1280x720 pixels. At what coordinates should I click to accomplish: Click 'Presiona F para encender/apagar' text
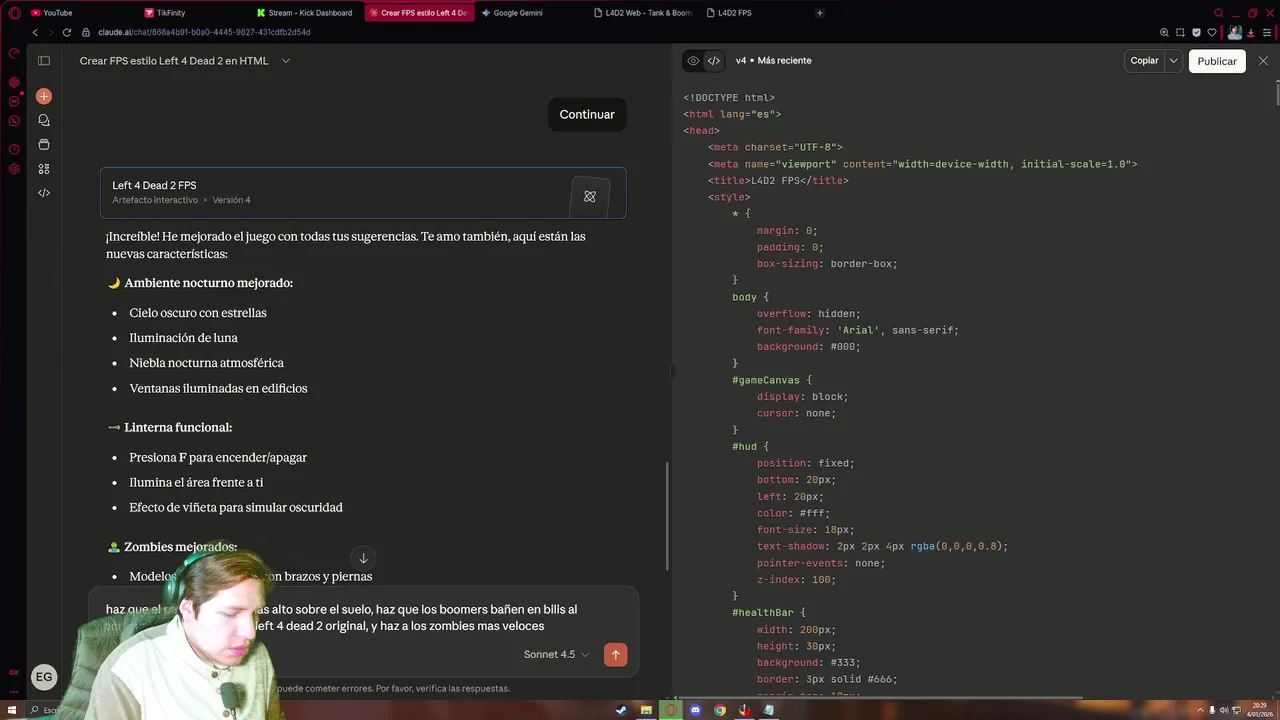pos(218,457)
